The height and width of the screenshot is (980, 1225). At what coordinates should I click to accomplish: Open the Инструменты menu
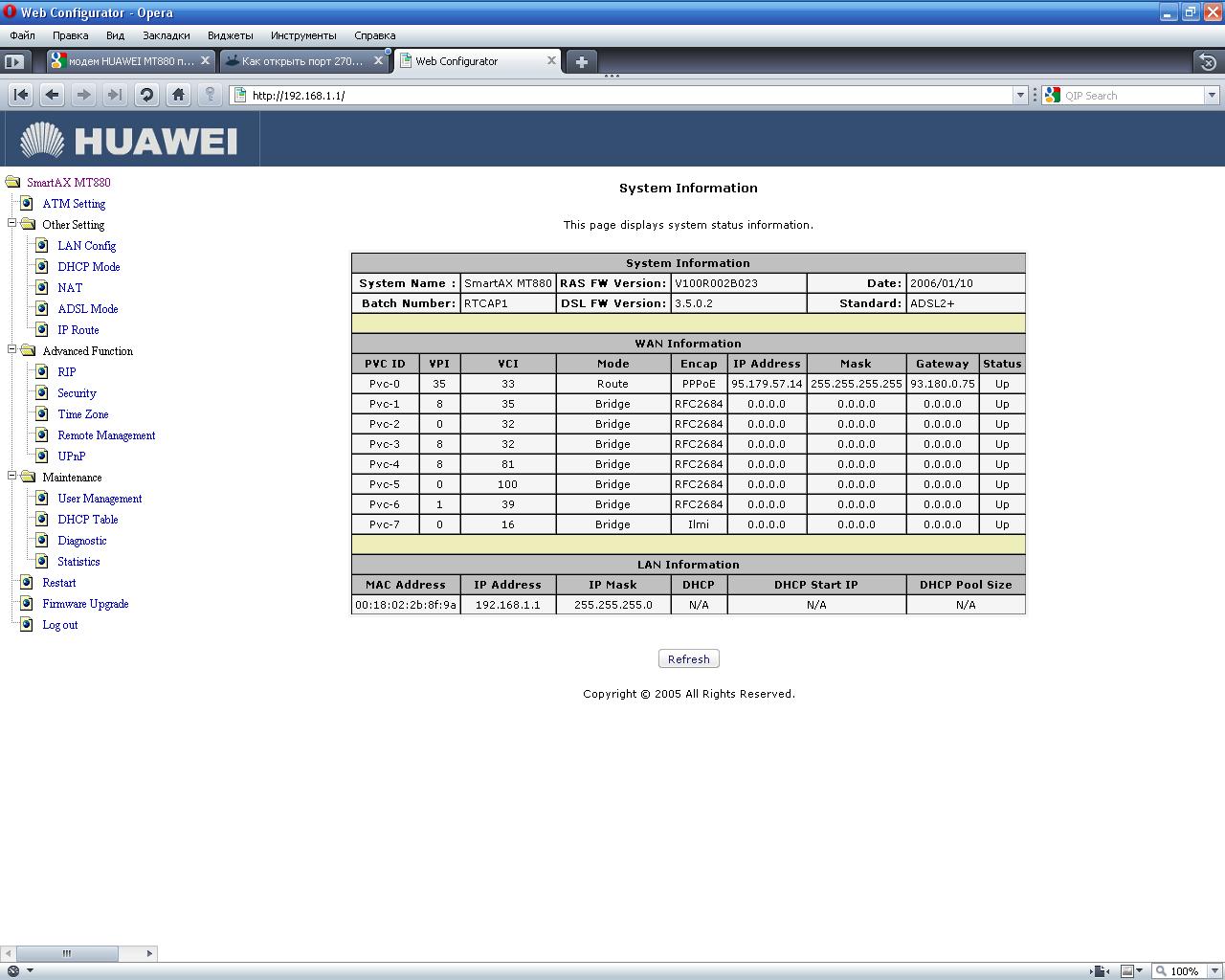303,35
